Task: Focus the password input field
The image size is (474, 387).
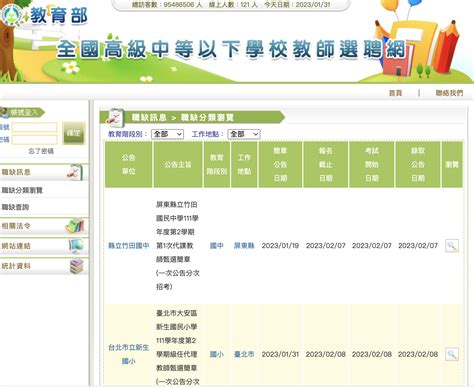Action: click(35, 139)
